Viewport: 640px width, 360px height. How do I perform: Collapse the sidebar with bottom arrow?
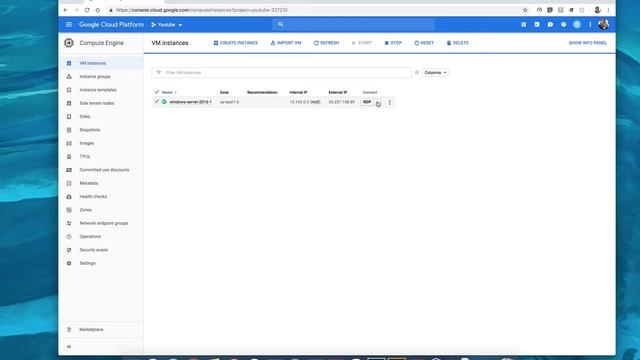pyautogui.click(x=69, y=347)
